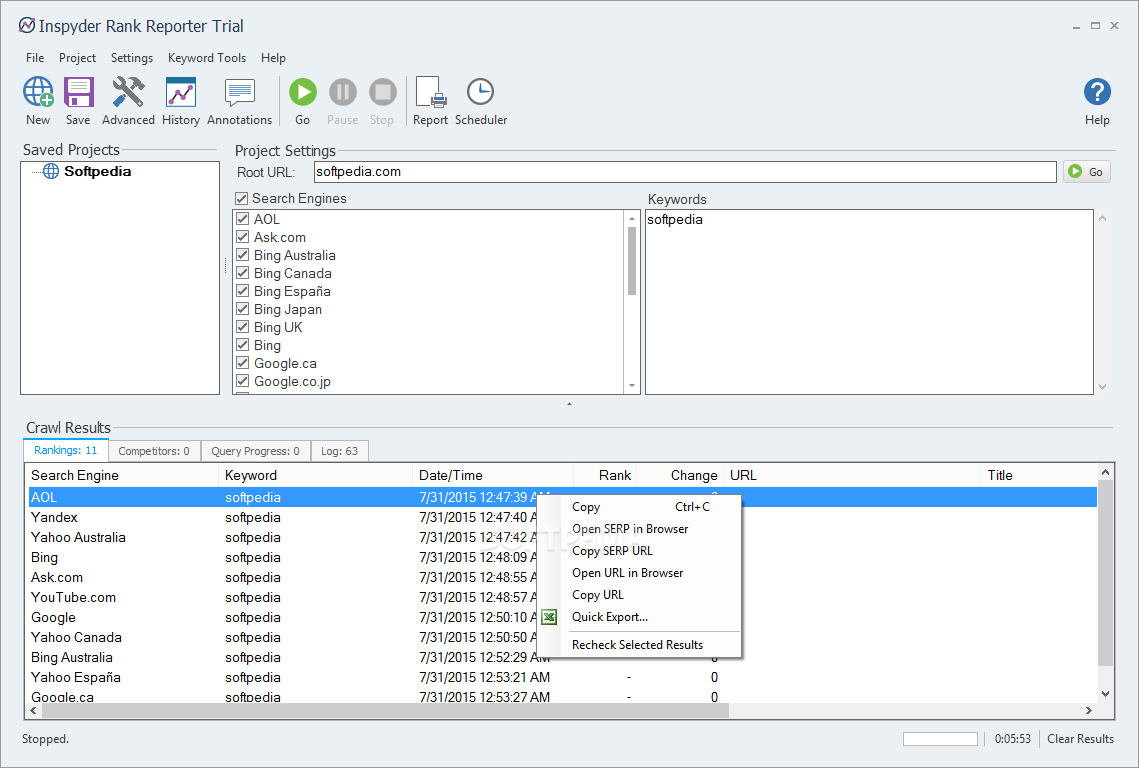1139x768 pixels.
Task: Choose Open URL in Browser
Action: (640, 573)
